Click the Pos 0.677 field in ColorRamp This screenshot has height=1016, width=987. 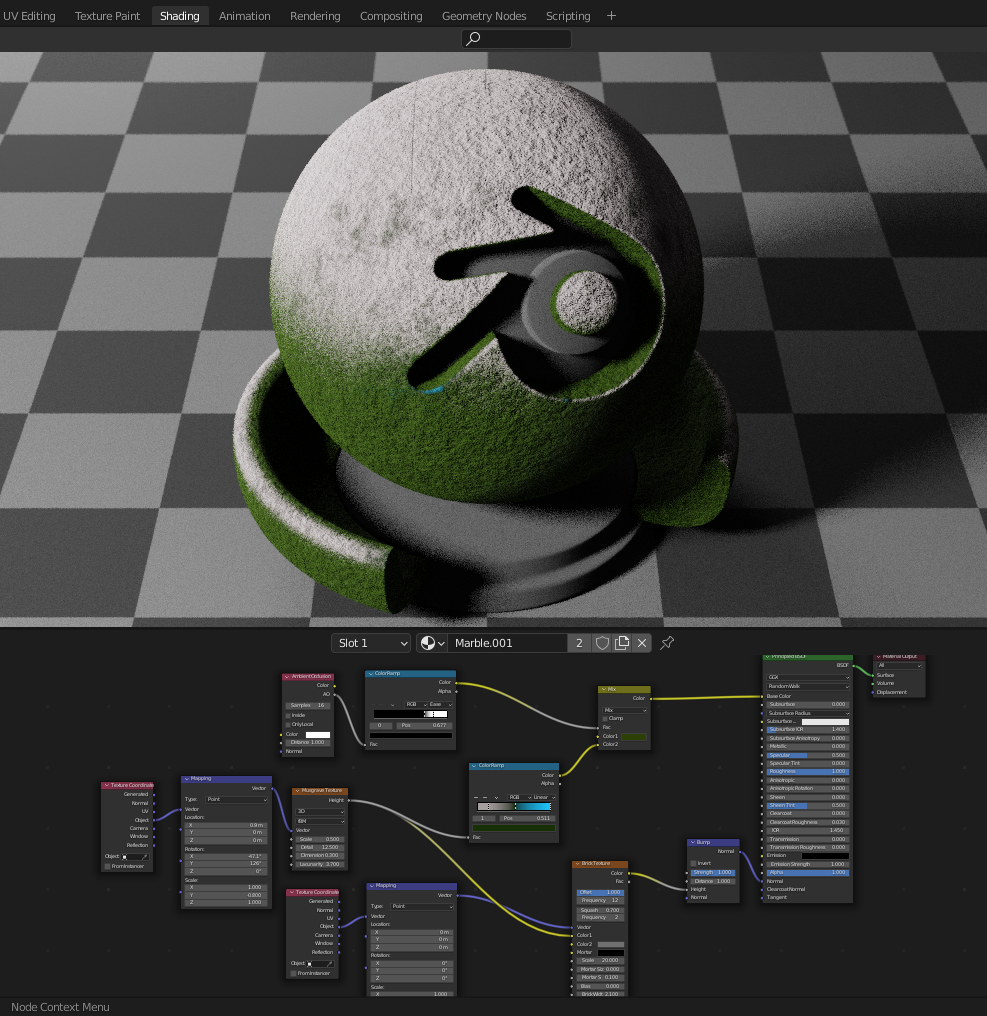tap(424, 725)
